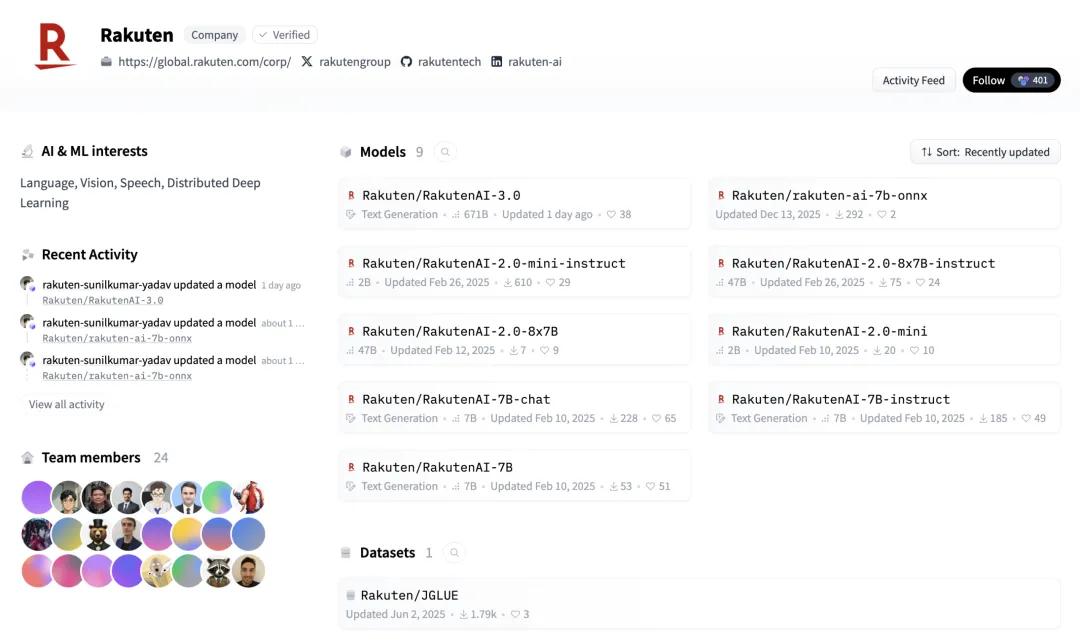Open the raccoon avatar team member
Image resolution: width=1080 pixels, height=643 pixels.
coord(218,571)
